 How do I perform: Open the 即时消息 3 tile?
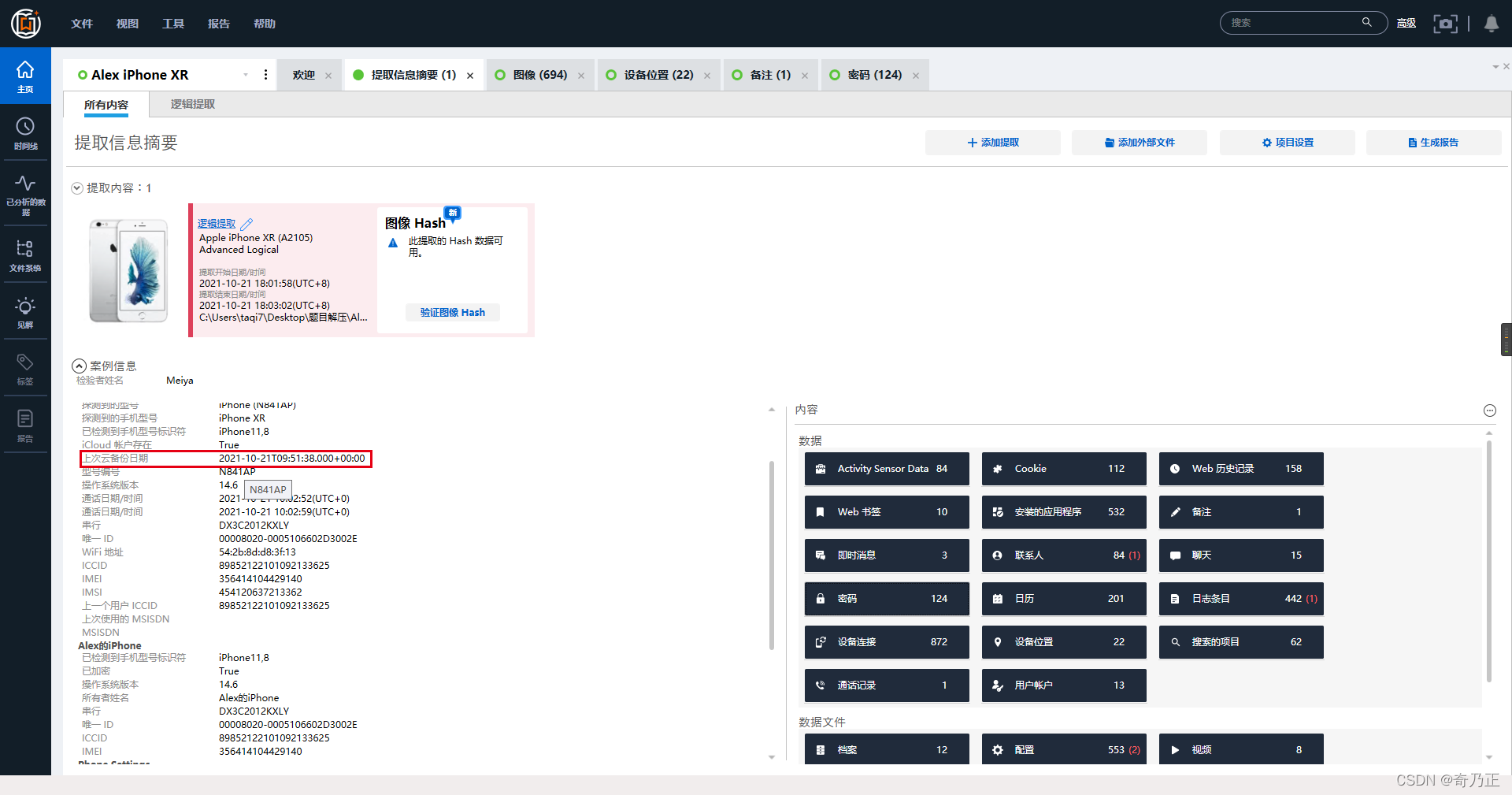click(887, 555)
